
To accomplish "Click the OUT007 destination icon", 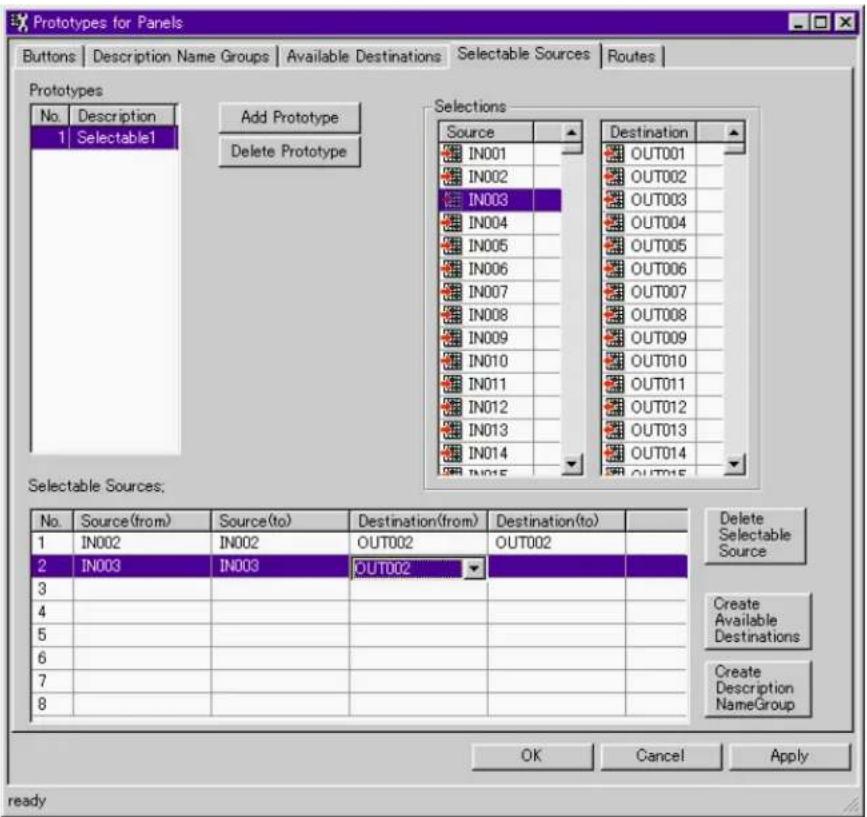I will click(614, 292).
